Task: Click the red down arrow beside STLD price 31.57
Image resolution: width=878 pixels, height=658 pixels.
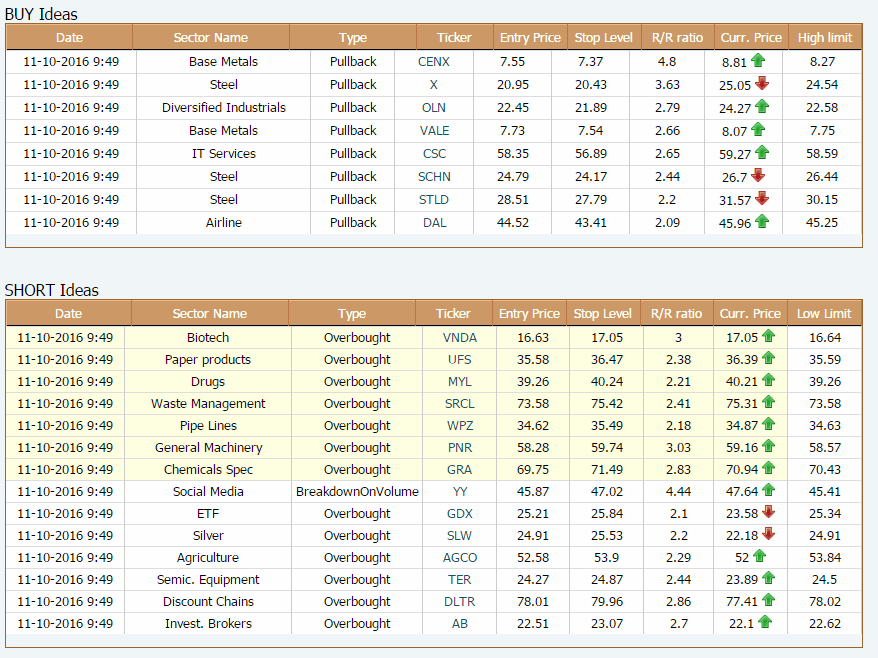Action: pyautogui.click(x=762, y=198)
